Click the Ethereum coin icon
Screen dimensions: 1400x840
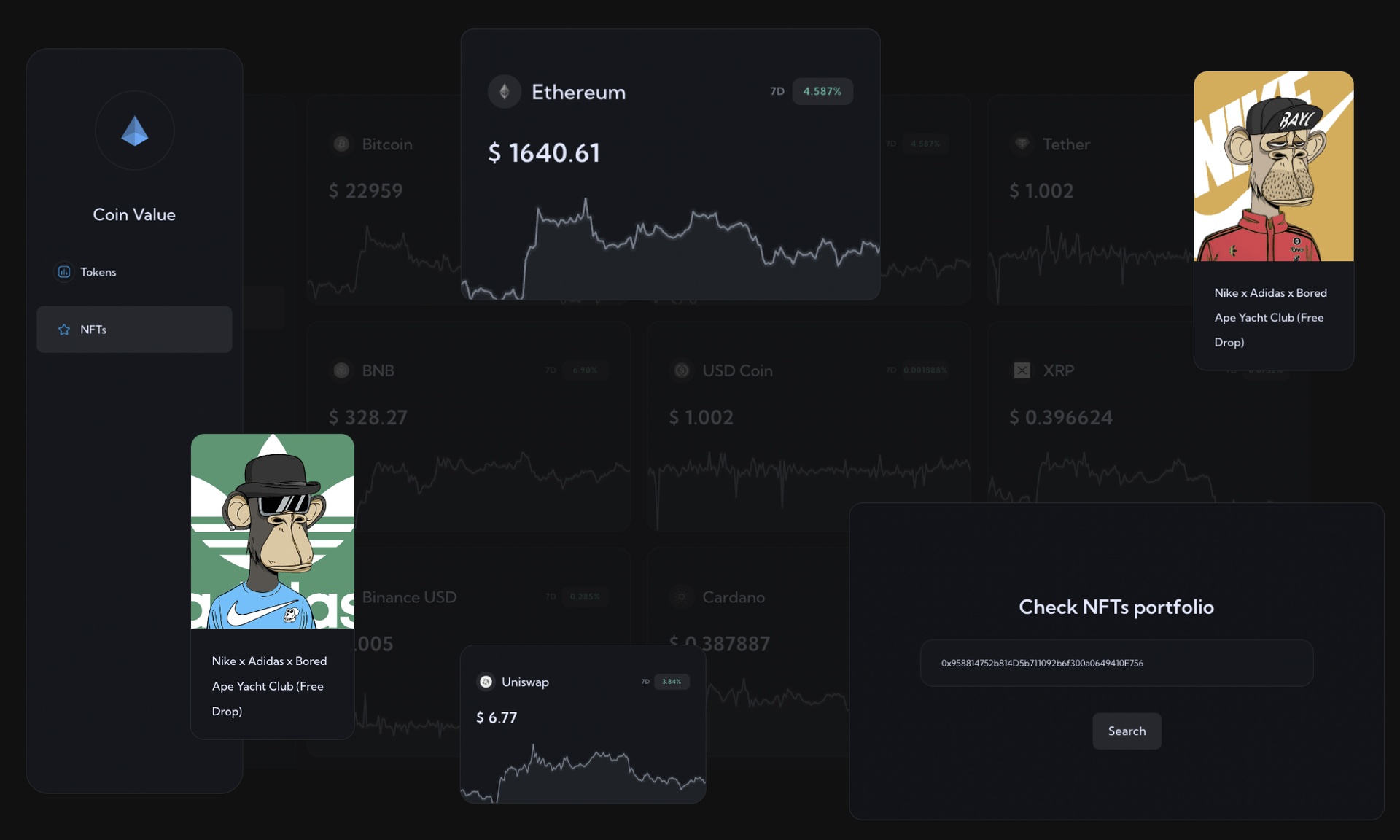[504, 92]
